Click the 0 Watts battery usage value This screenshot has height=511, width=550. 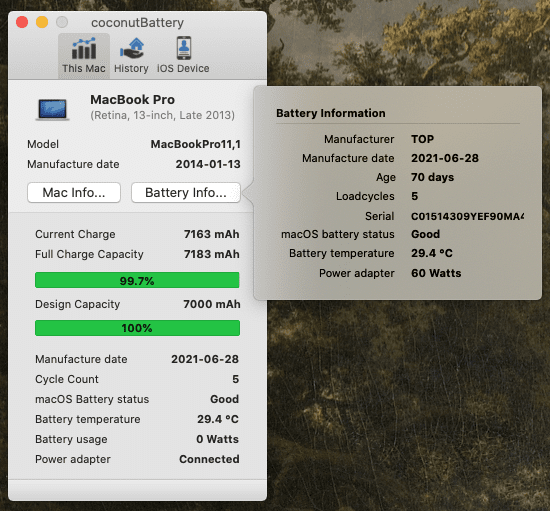[x=217, y=439]
